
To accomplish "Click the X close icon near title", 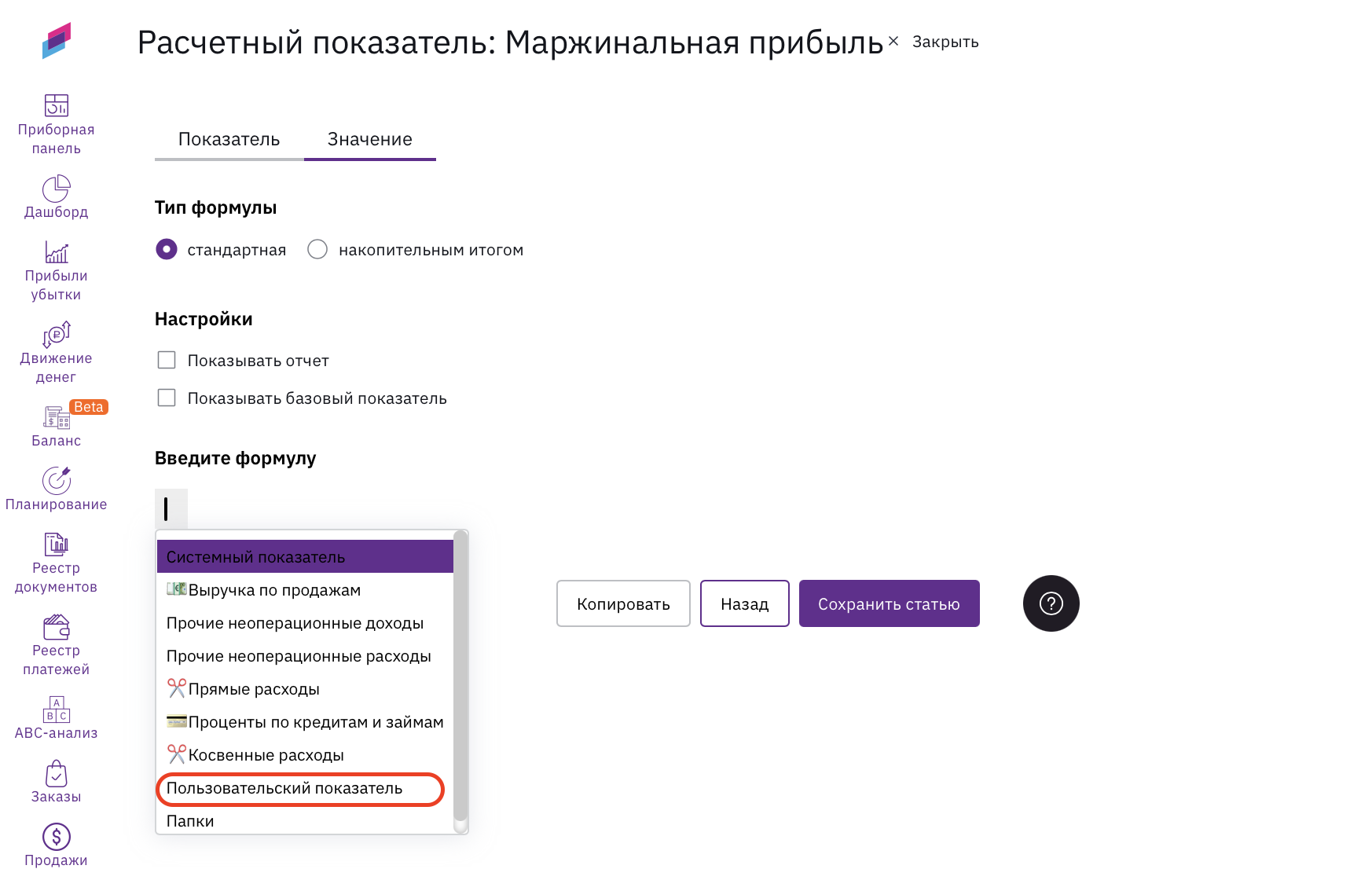I will [x=893, y=41].
